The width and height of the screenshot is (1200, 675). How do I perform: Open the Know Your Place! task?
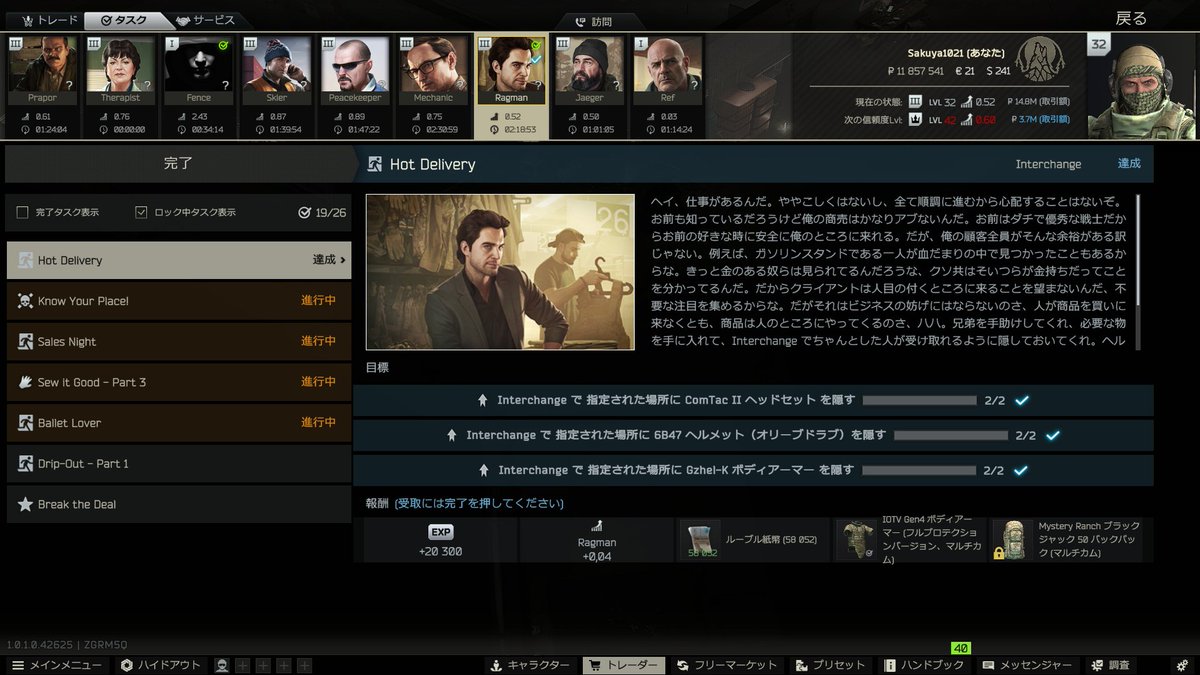(179, 301)
